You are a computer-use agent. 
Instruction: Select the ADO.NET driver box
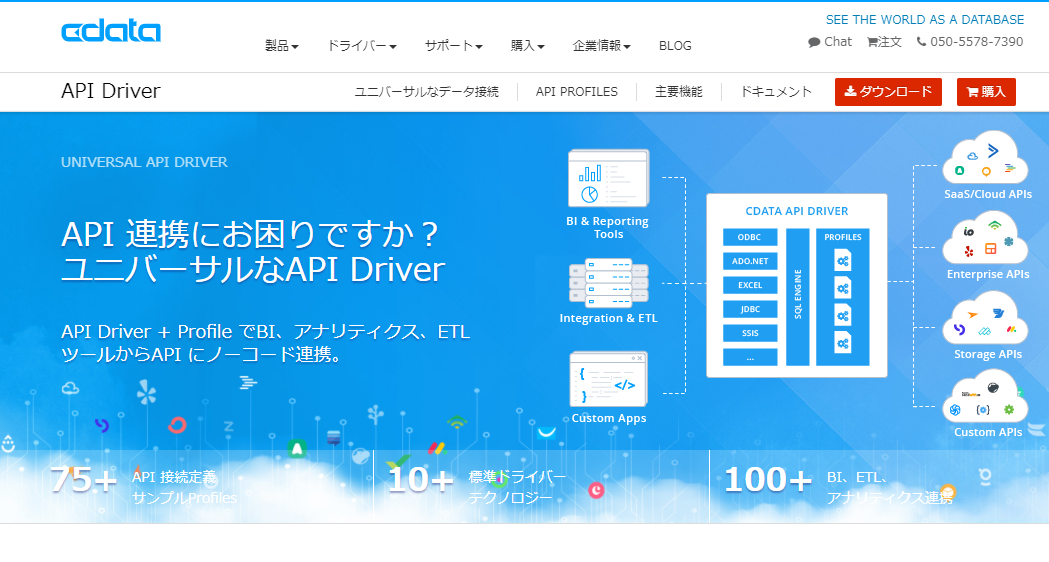click(750, 261)
